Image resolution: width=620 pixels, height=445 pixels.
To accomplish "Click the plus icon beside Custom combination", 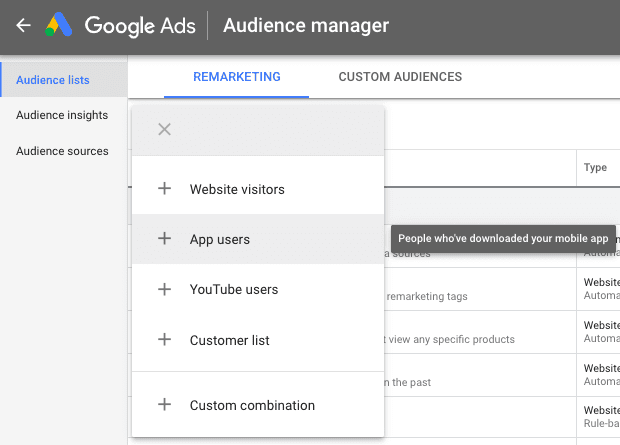I will (x=165, y=405).
